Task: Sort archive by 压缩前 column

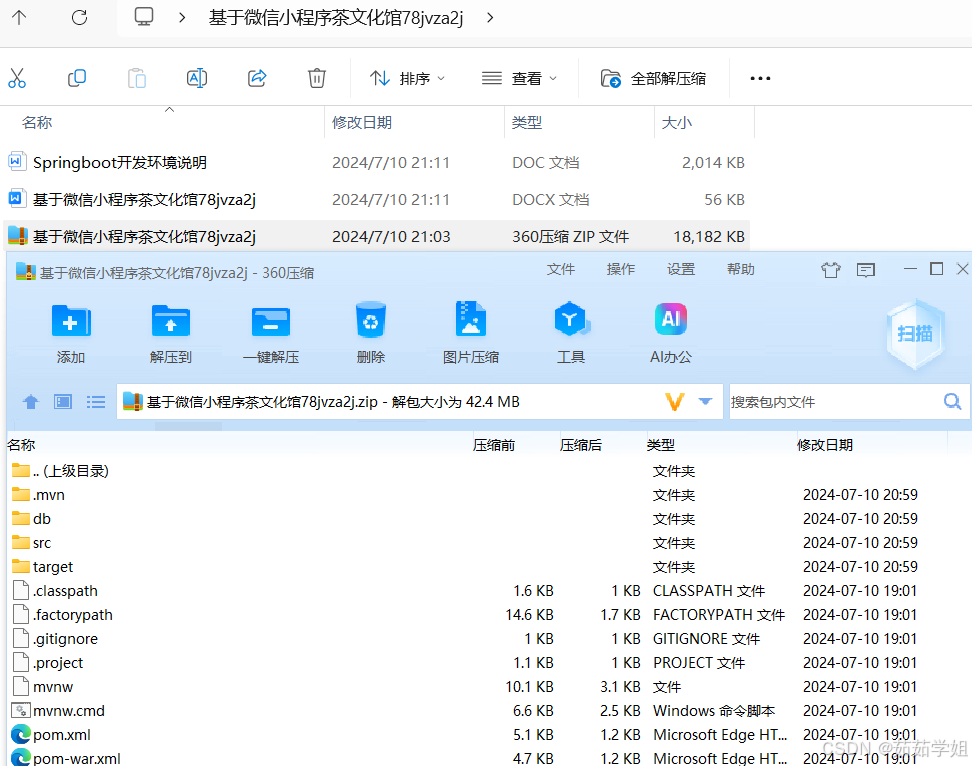Action: [x=494, y=445]
